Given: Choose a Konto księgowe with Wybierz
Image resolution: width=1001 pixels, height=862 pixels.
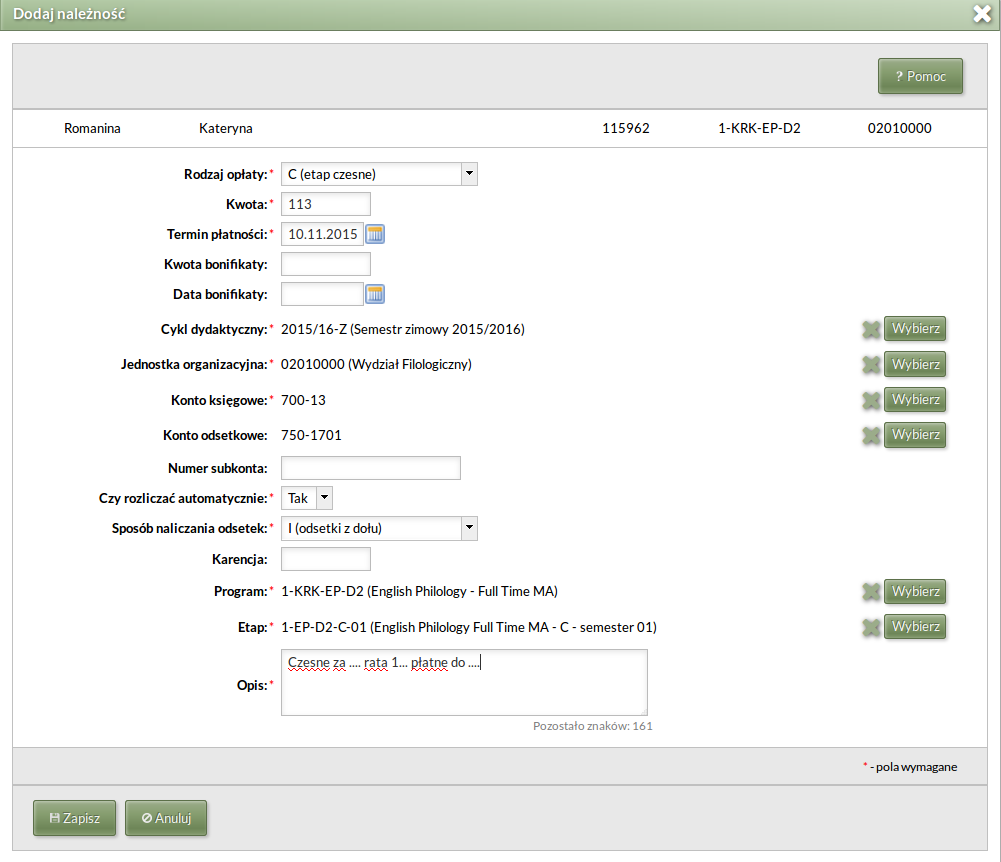Looking at the screenshot, I should pyautogui.click(x=915, y=400).
